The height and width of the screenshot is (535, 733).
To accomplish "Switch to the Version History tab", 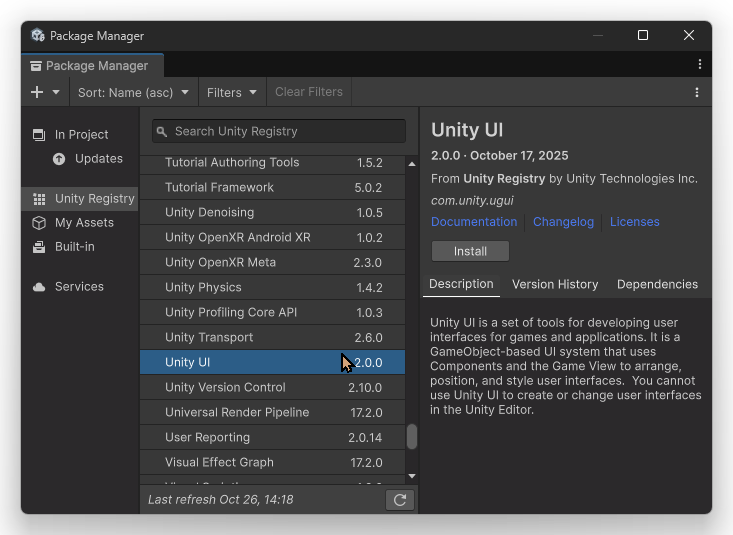I will coord(555,284).
